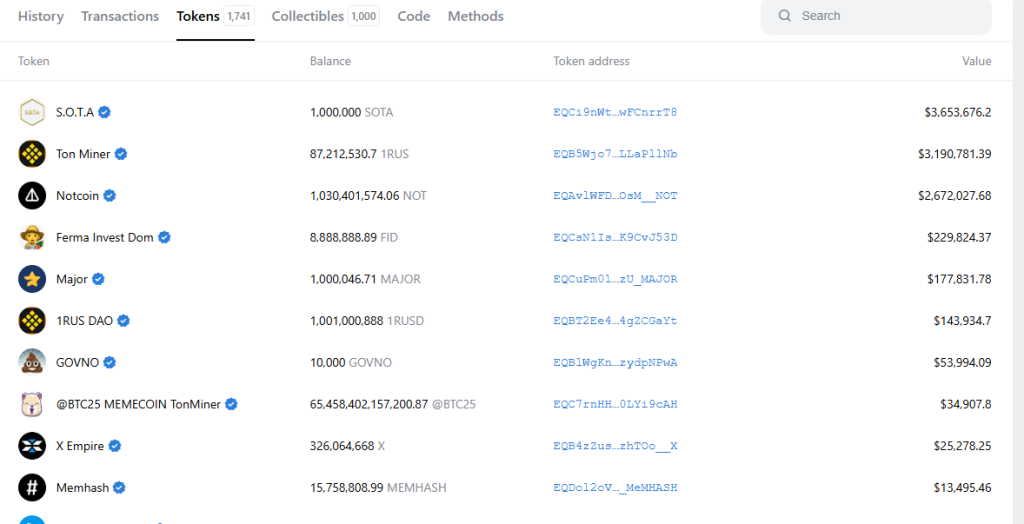Image resolution: width=1024 pixels, height=524 pixels.
Task: Click the Ferma Invest Dom farmer icon
Action: pos(32,237)
